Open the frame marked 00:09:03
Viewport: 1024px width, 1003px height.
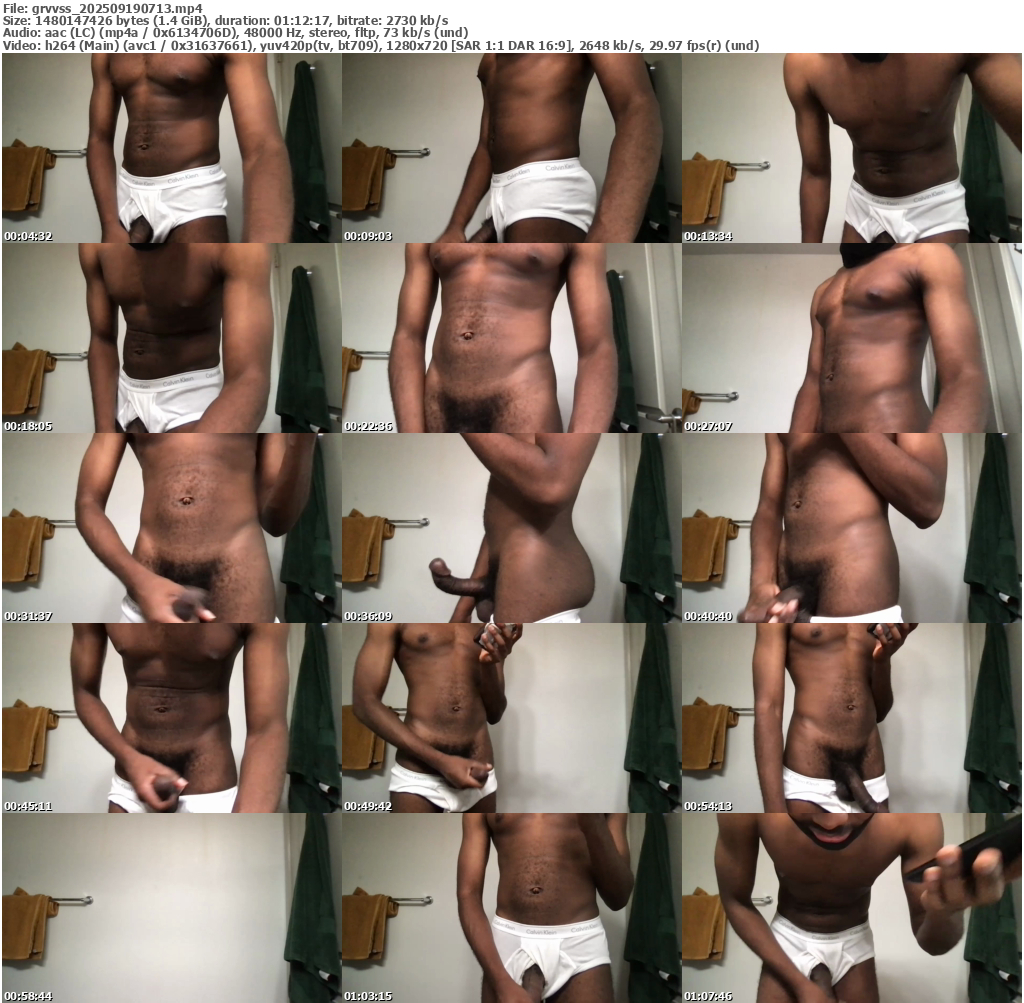click(511, 148)
